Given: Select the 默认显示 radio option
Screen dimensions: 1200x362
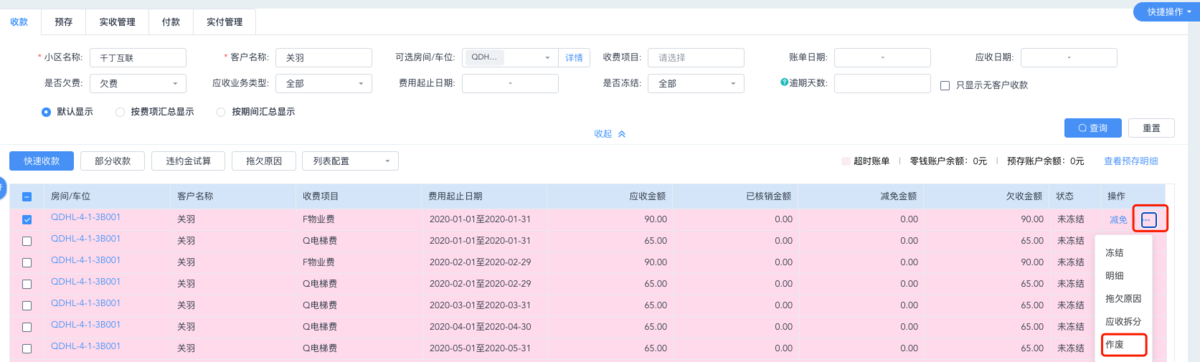Looking at the screenshot, I should coord(45,112).
